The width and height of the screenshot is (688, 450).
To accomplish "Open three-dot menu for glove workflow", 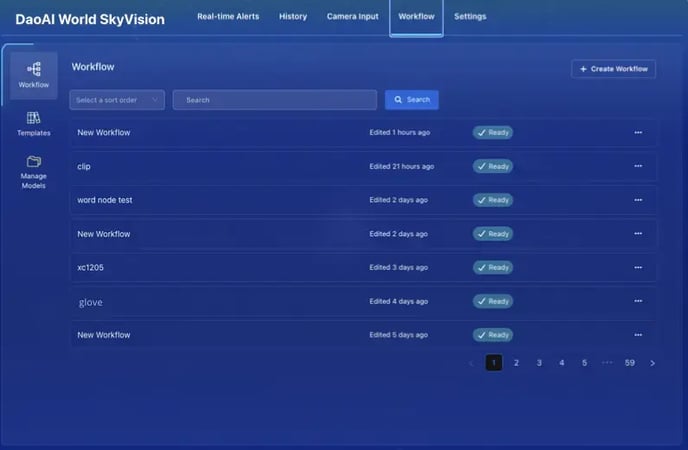I will 637,301.
